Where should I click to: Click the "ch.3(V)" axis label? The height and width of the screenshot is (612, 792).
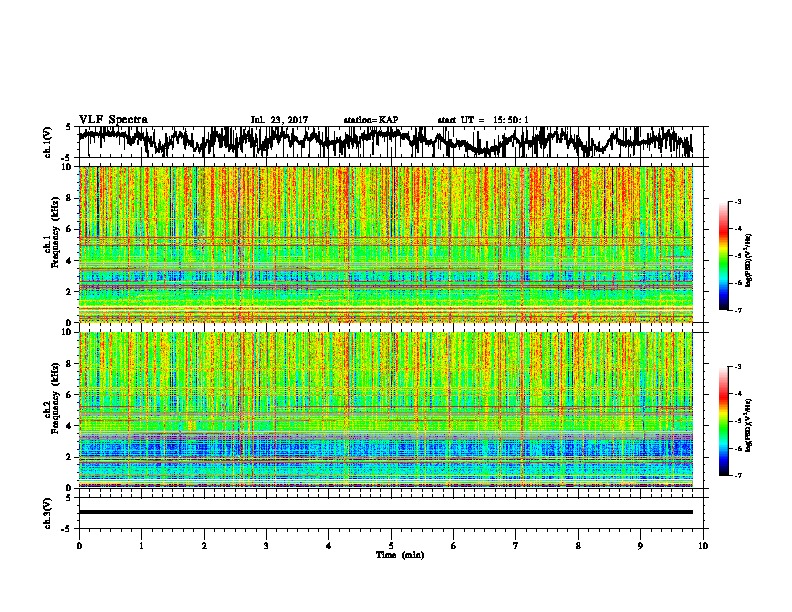tap(48, 514)
